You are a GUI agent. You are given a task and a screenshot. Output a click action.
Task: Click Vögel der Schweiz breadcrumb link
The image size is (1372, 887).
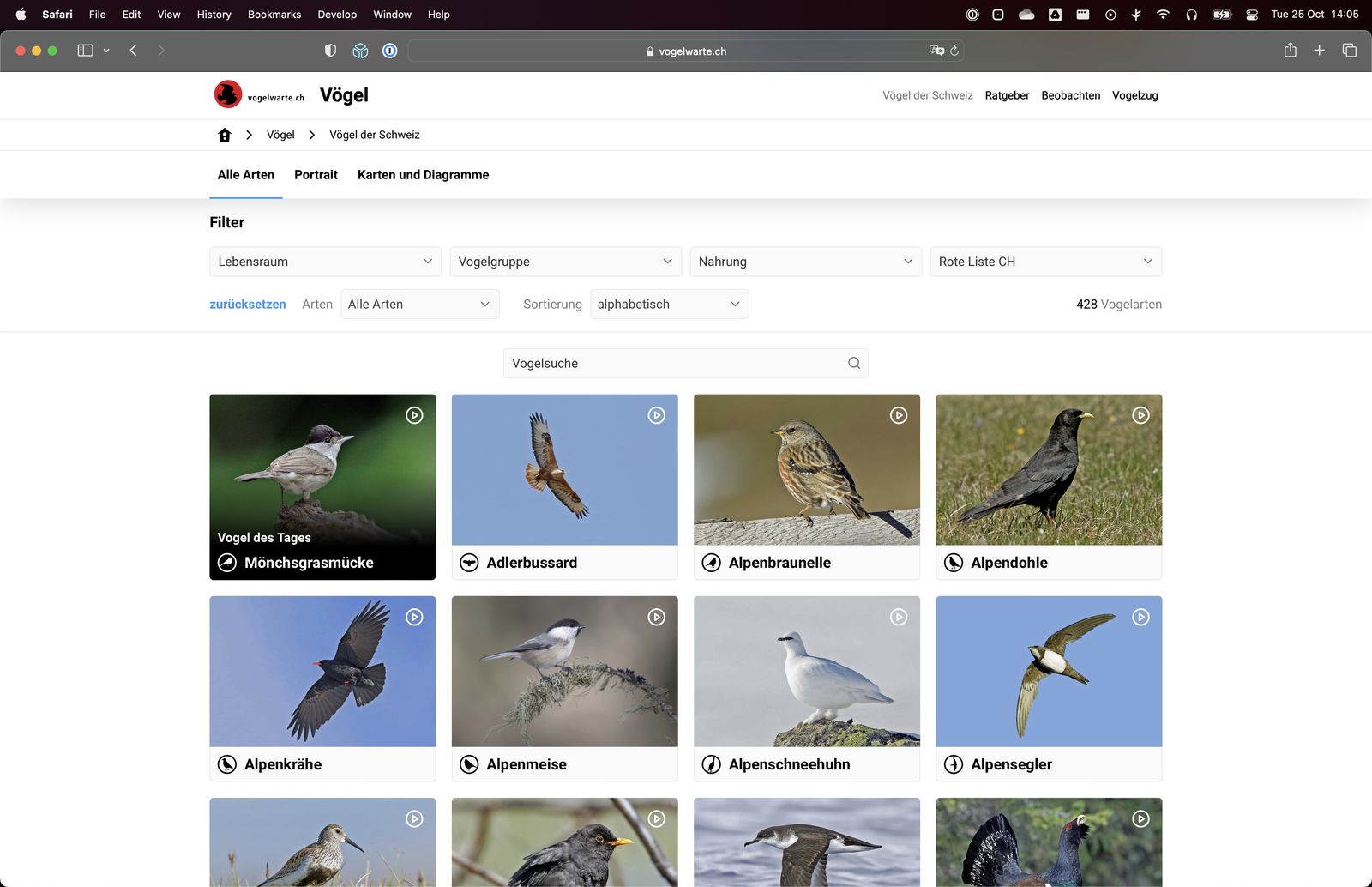coord(375,135)
